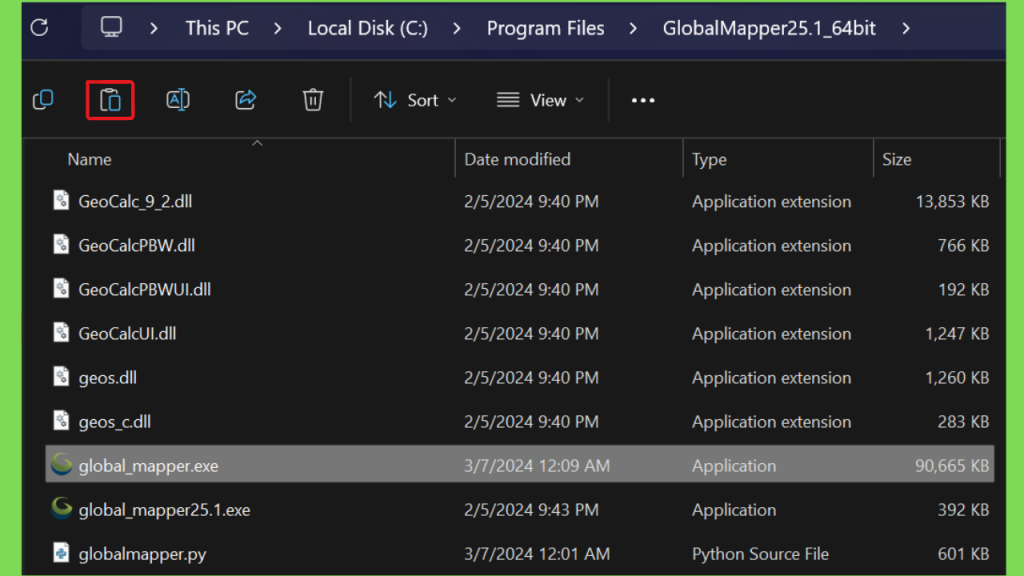The image size is (1024, 576).
Task: Click the Copy icon in toolbar
Action: (x=43, y=100)
